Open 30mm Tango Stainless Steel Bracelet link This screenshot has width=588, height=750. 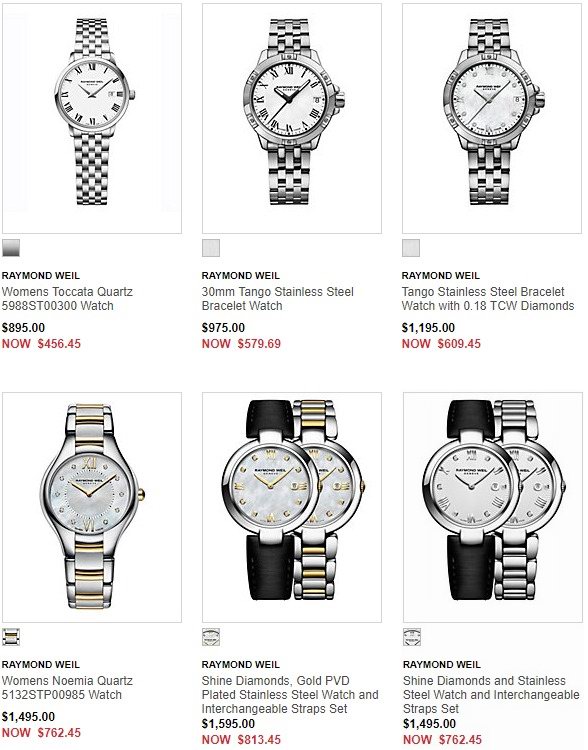[278, 298]
